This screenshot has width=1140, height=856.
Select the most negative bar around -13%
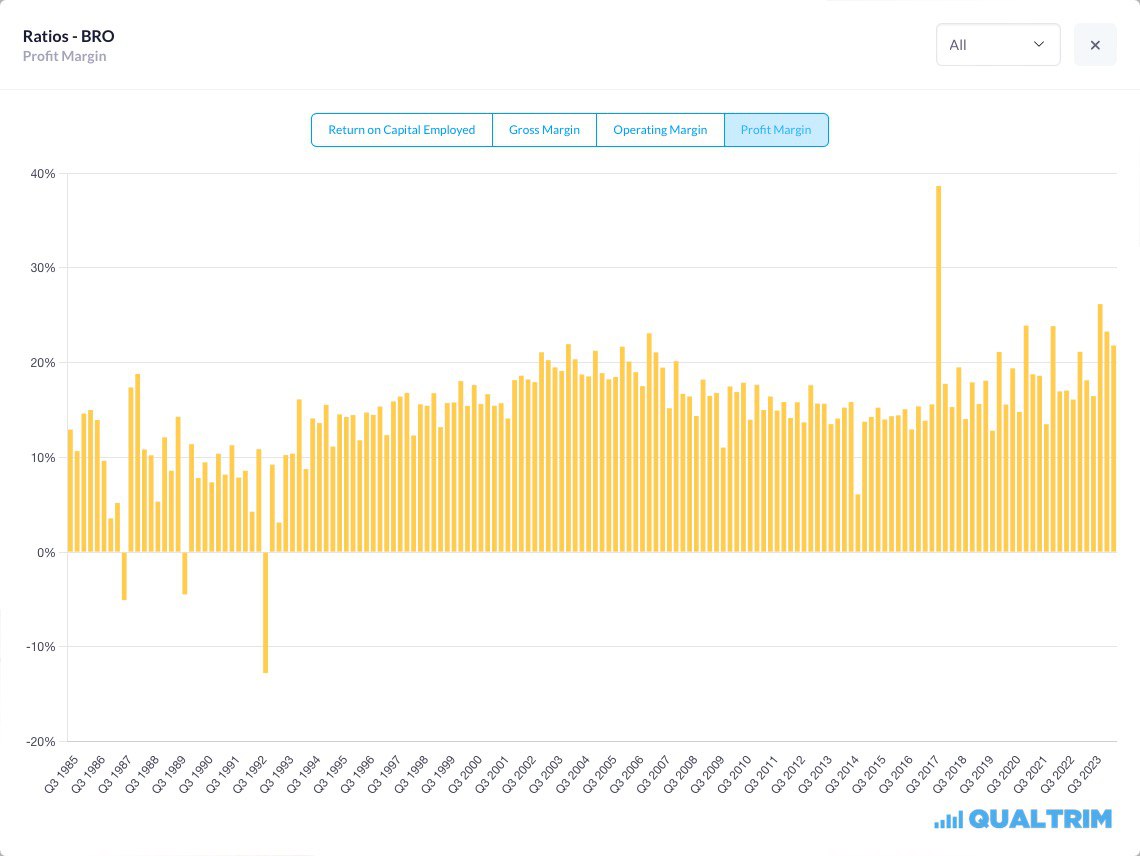pos(265,611)
